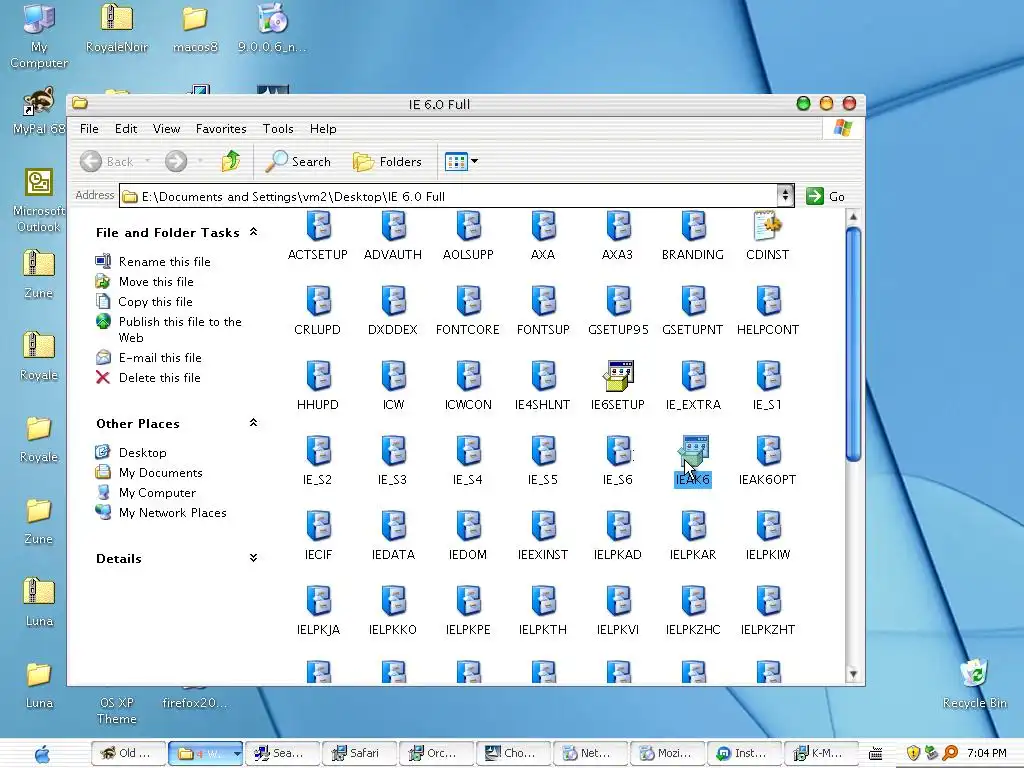Click the taskbar clock showing 7:04 PM

[987, 753]
